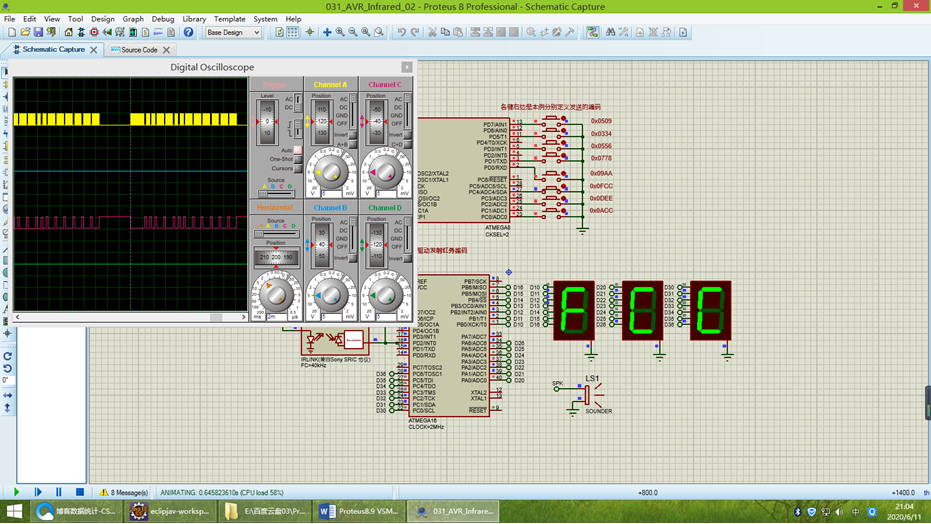
Task: Open the Debug menu
Action: pos(162,19)
